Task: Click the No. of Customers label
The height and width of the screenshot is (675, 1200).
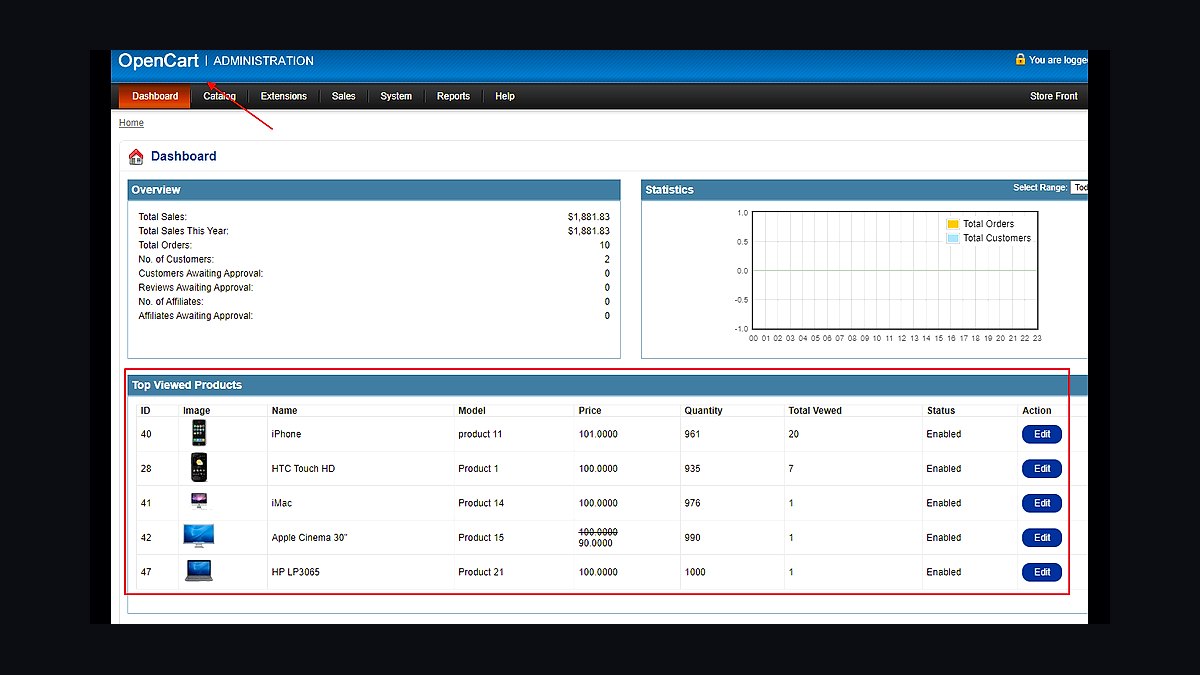Action: point(176,259)
